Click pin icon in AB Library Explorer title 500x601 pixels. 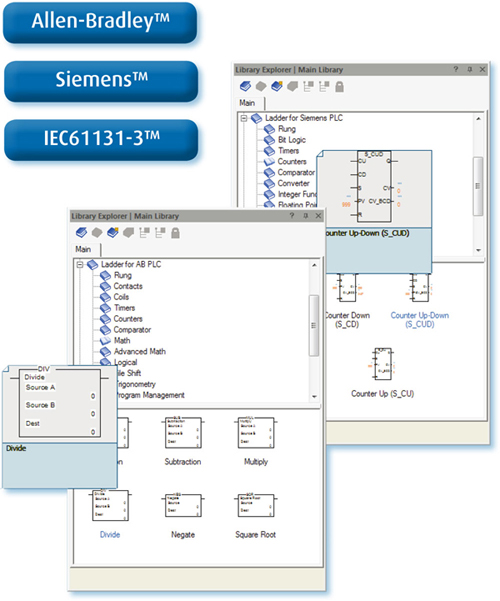(x=305, y=215)
